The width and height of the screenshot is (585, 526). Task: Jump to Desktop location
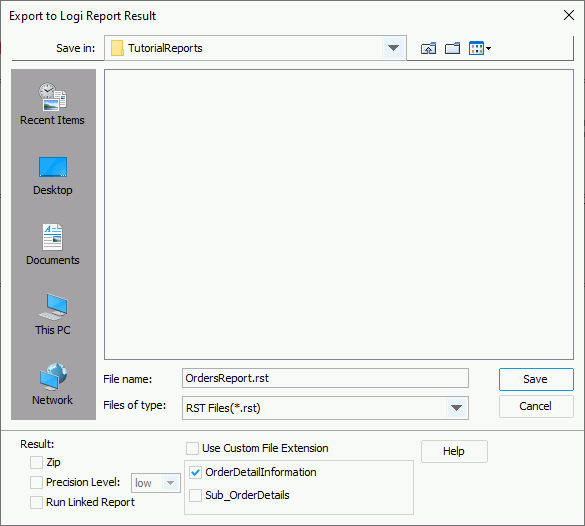(53, 176)
